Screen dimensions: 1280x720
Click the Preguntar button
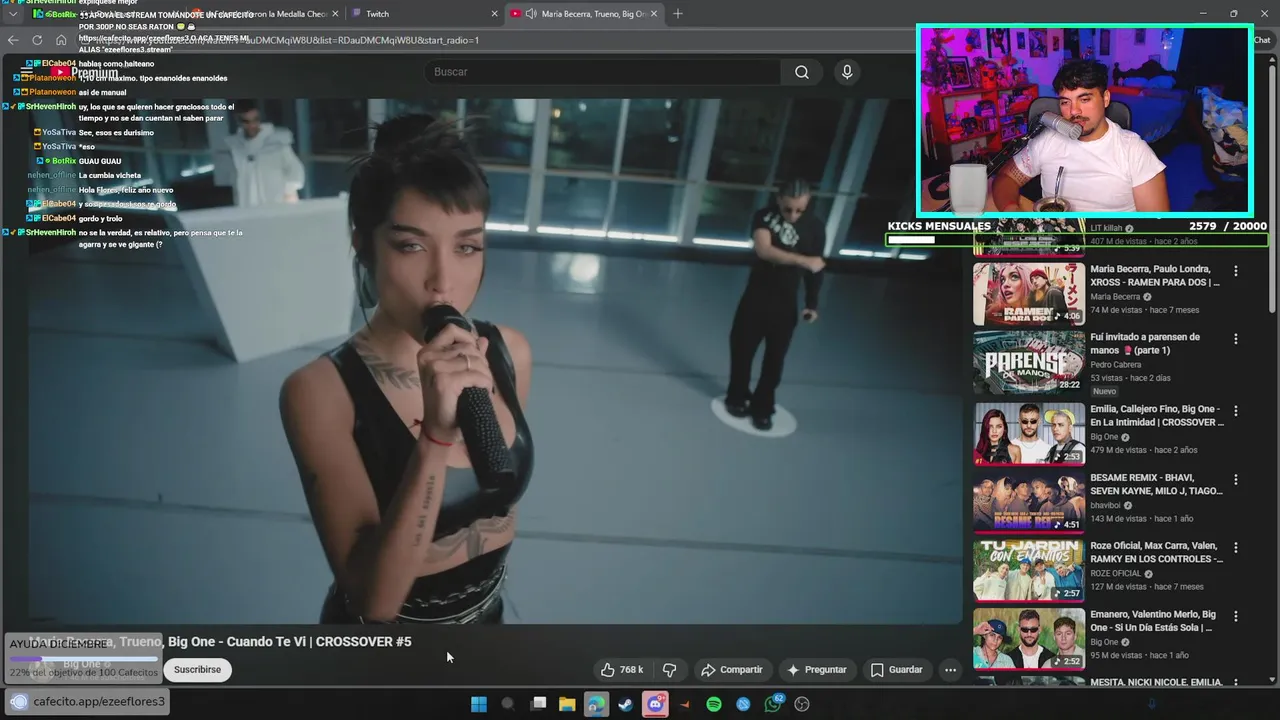(817, 670)
